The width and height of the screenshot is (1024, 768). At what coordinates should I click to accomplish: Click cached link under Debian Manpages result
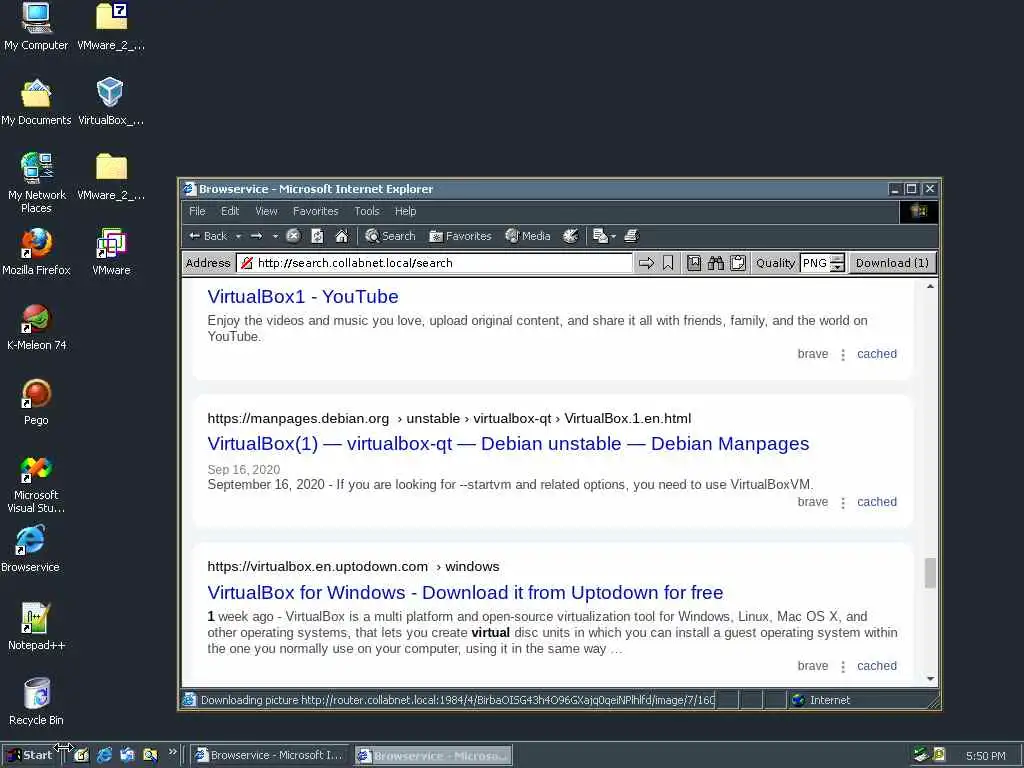[x=877, y=502]
